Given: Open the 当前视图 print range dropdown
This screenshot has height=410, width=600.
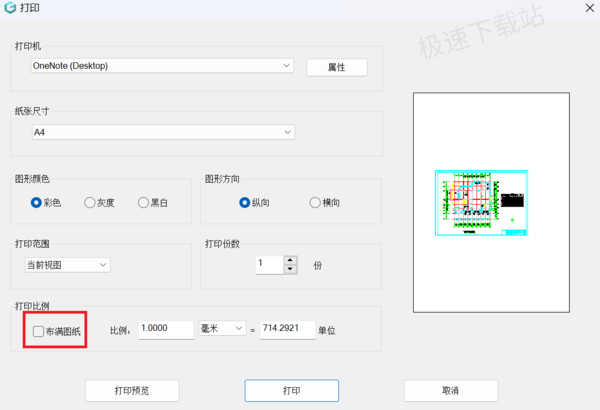Looking at the screenshot, I should 68,265.
